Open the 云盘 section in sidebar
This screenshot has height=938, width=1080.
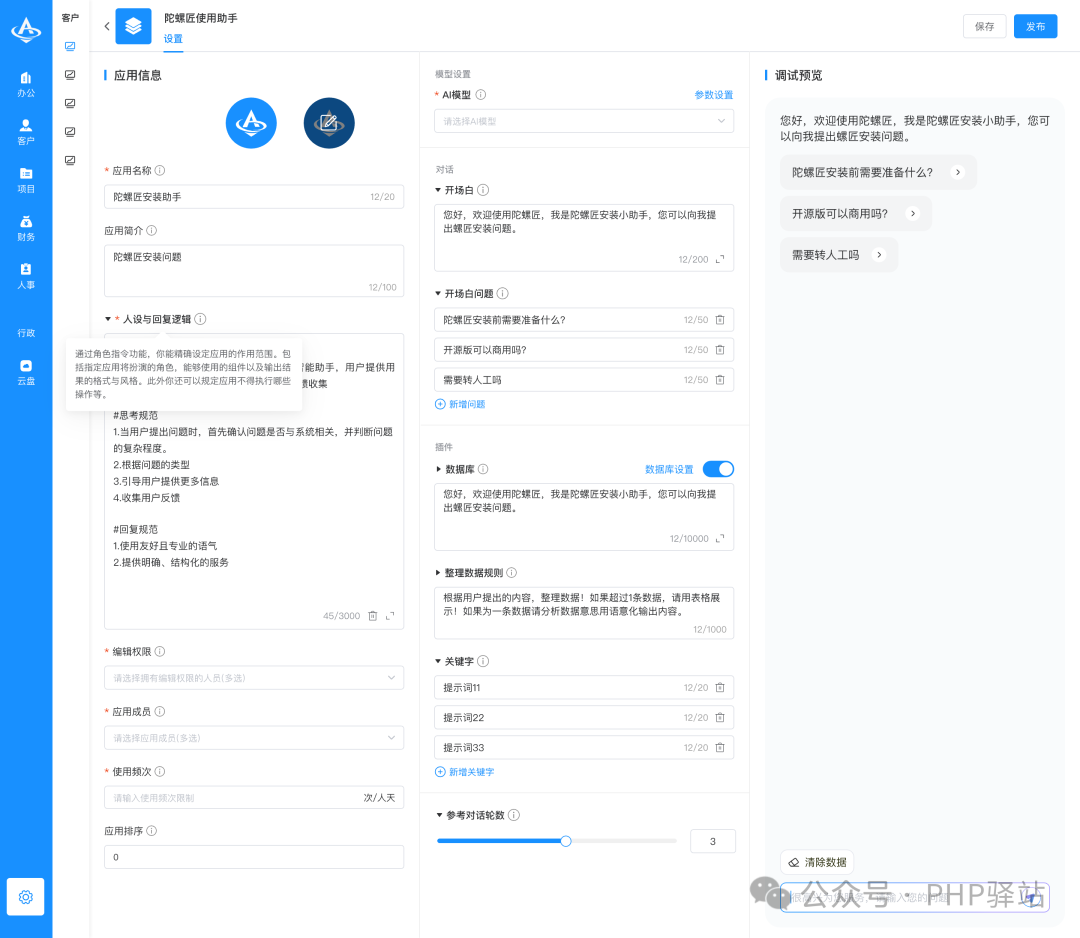click(25, 373)
